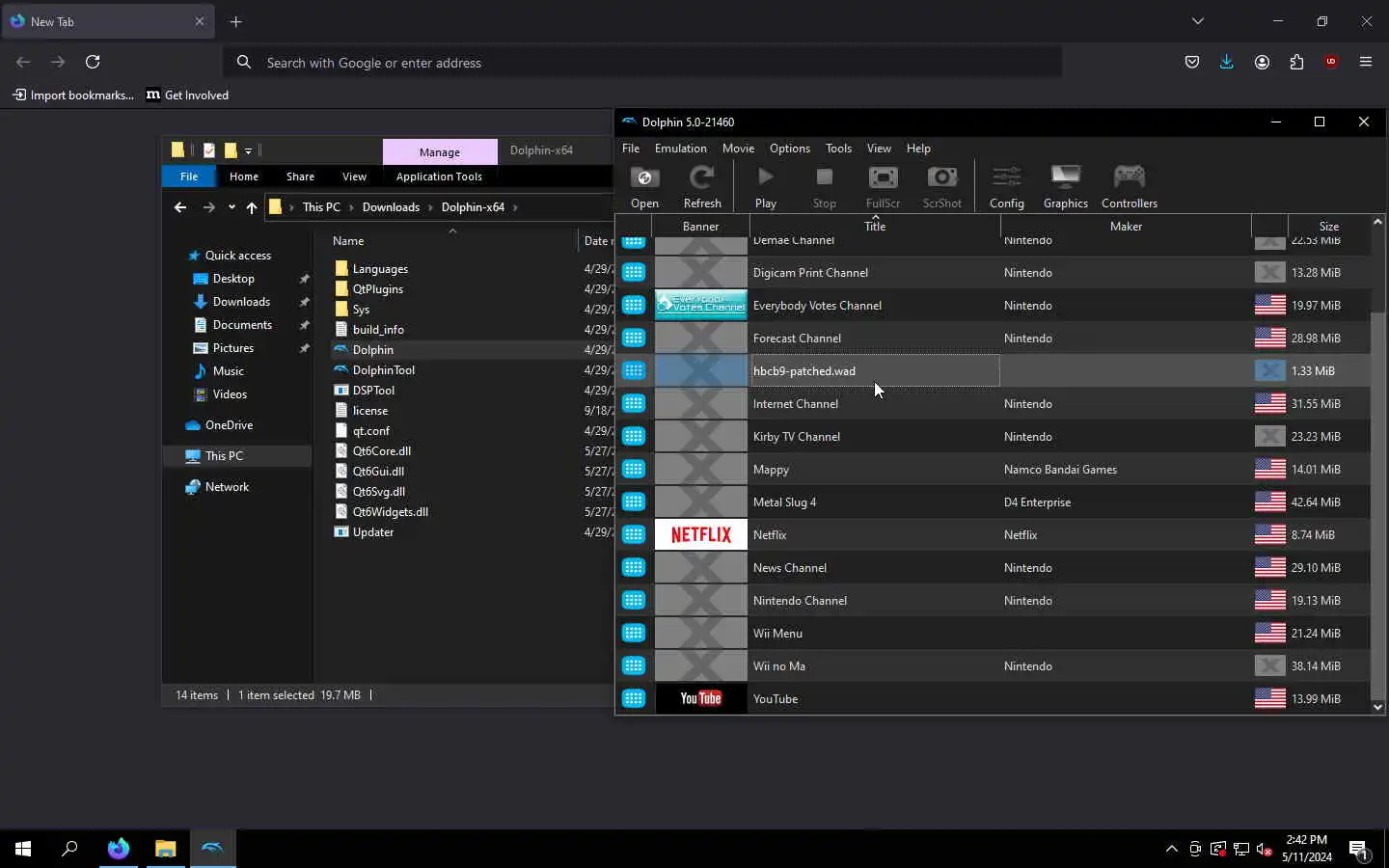1389x868 pixels.
Task: Select OneDrive in Explorer sidebar
Action: 229,425
